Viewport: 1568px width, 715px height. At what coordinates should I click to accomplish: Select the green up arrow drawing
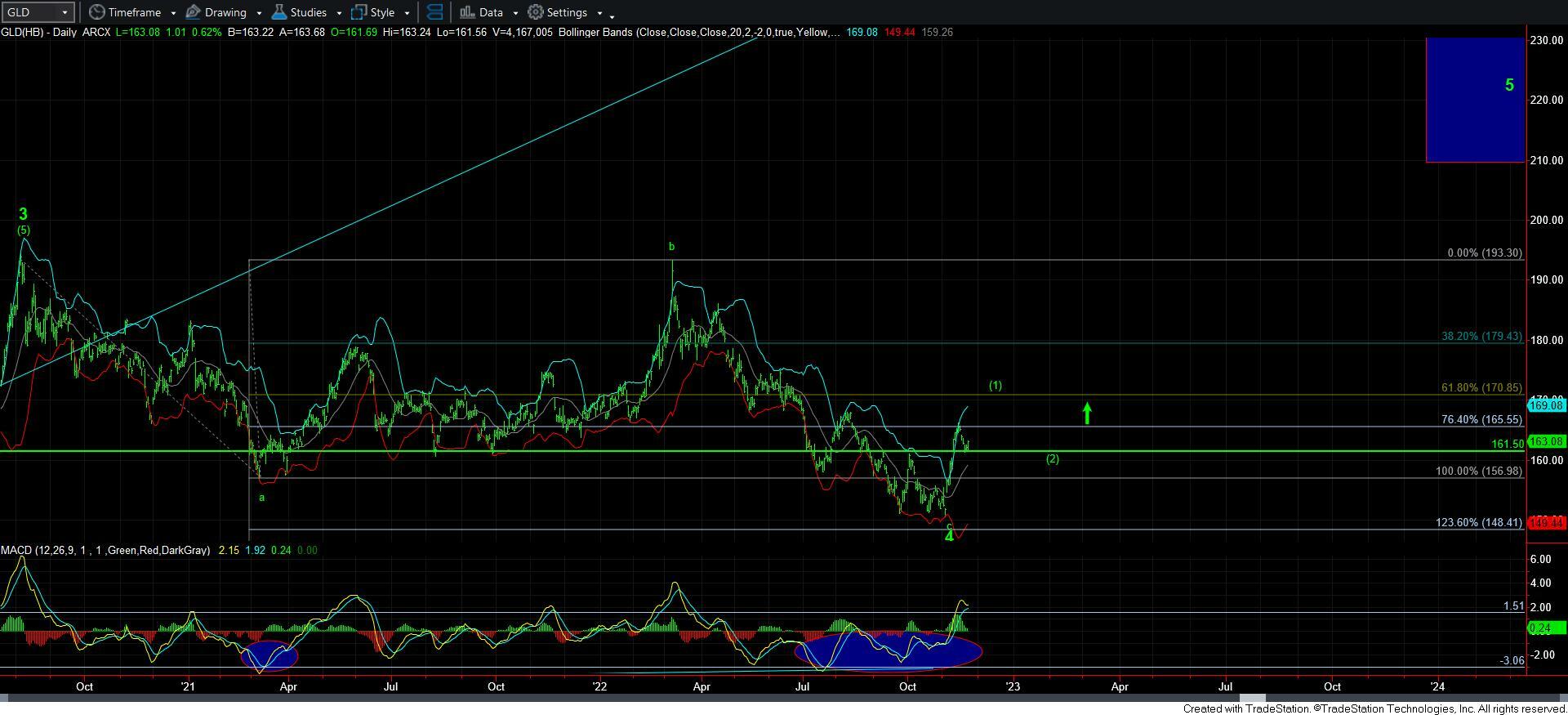(1087, 413)
